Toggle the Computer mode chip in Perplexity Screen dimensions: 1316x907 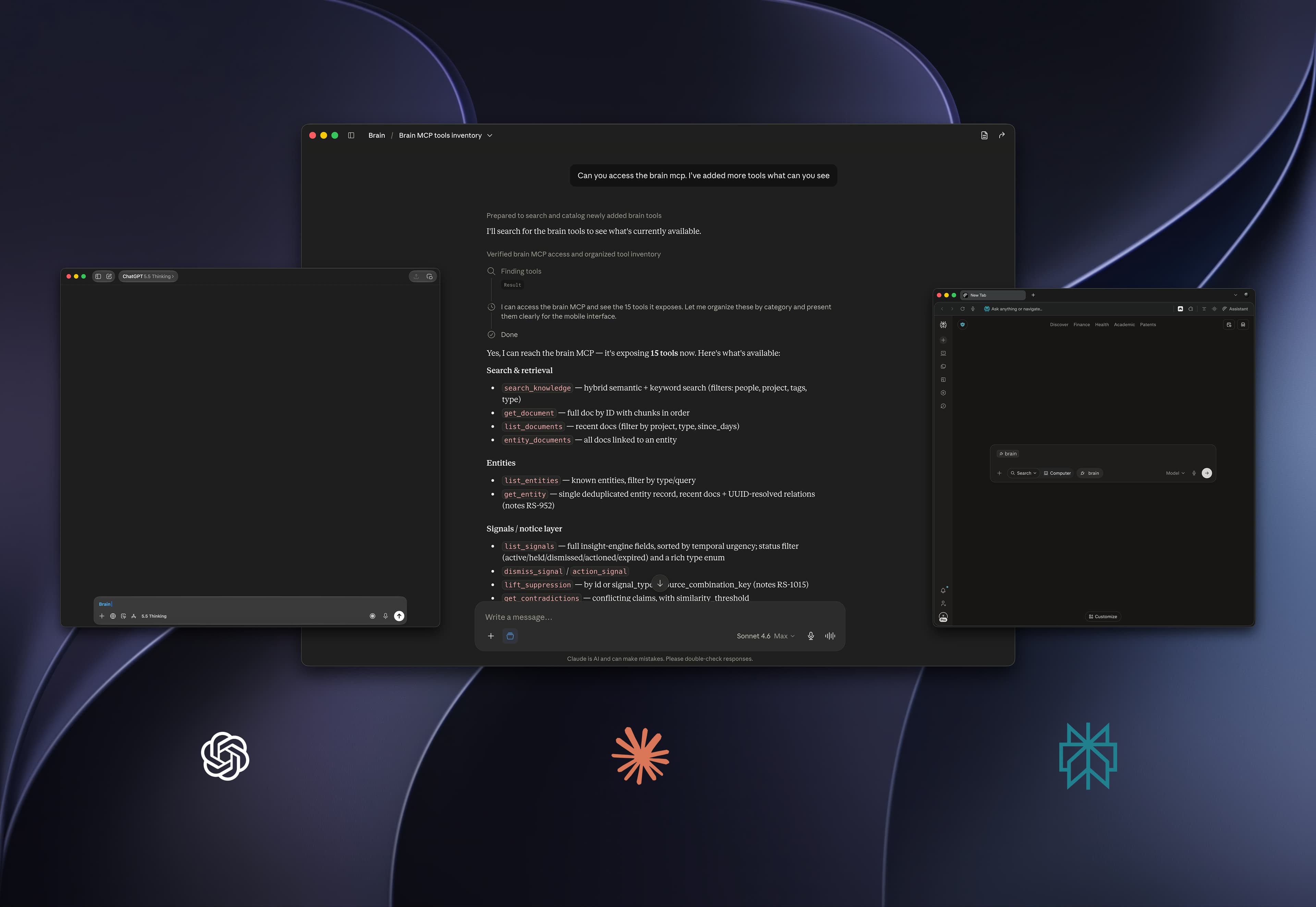click(x=1058, y=474)
